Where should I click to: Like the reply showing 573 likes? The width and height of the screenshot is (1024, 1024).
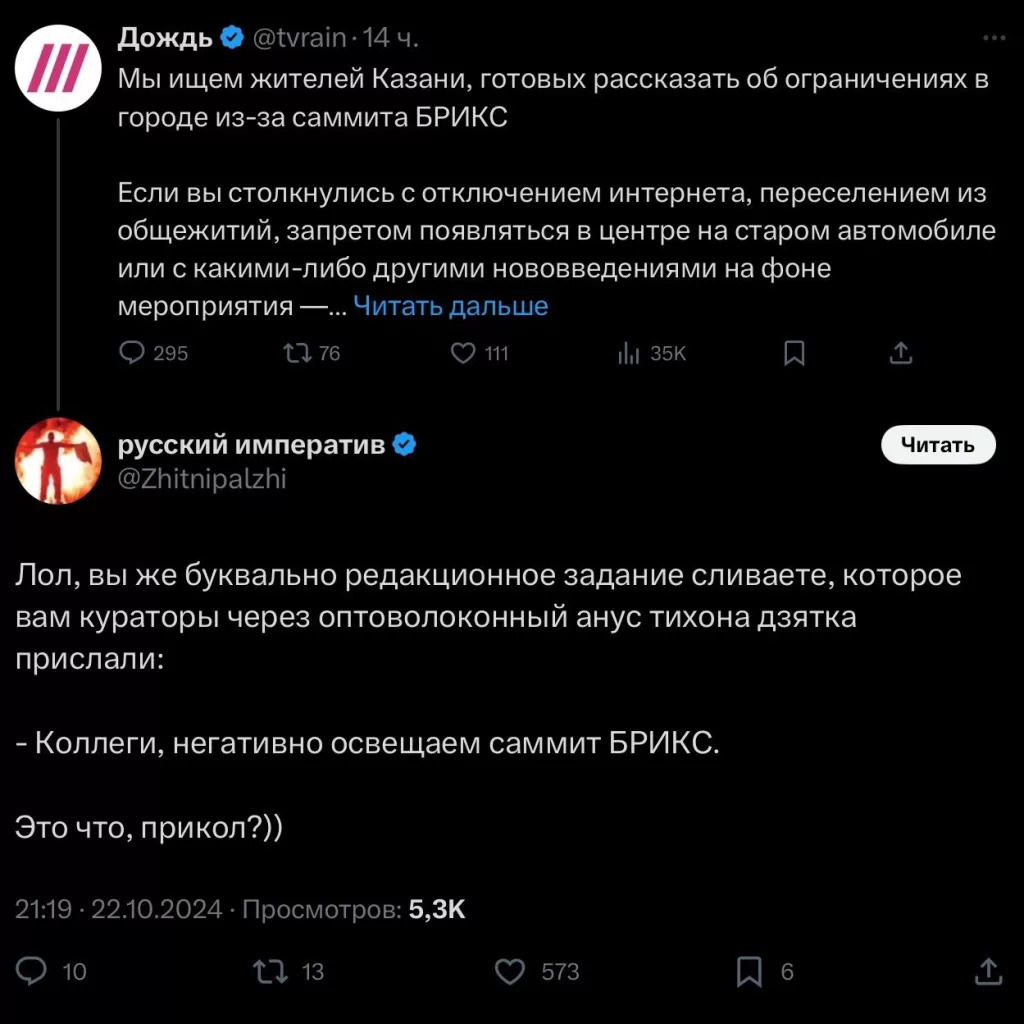pyautogui.click(x=510, y=971)
